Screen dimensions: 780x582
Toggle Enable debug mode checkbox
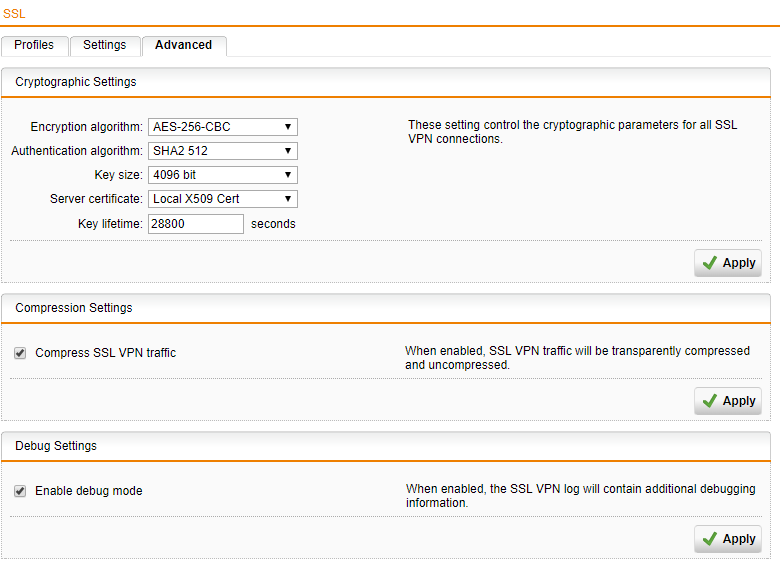pos(20,491)
